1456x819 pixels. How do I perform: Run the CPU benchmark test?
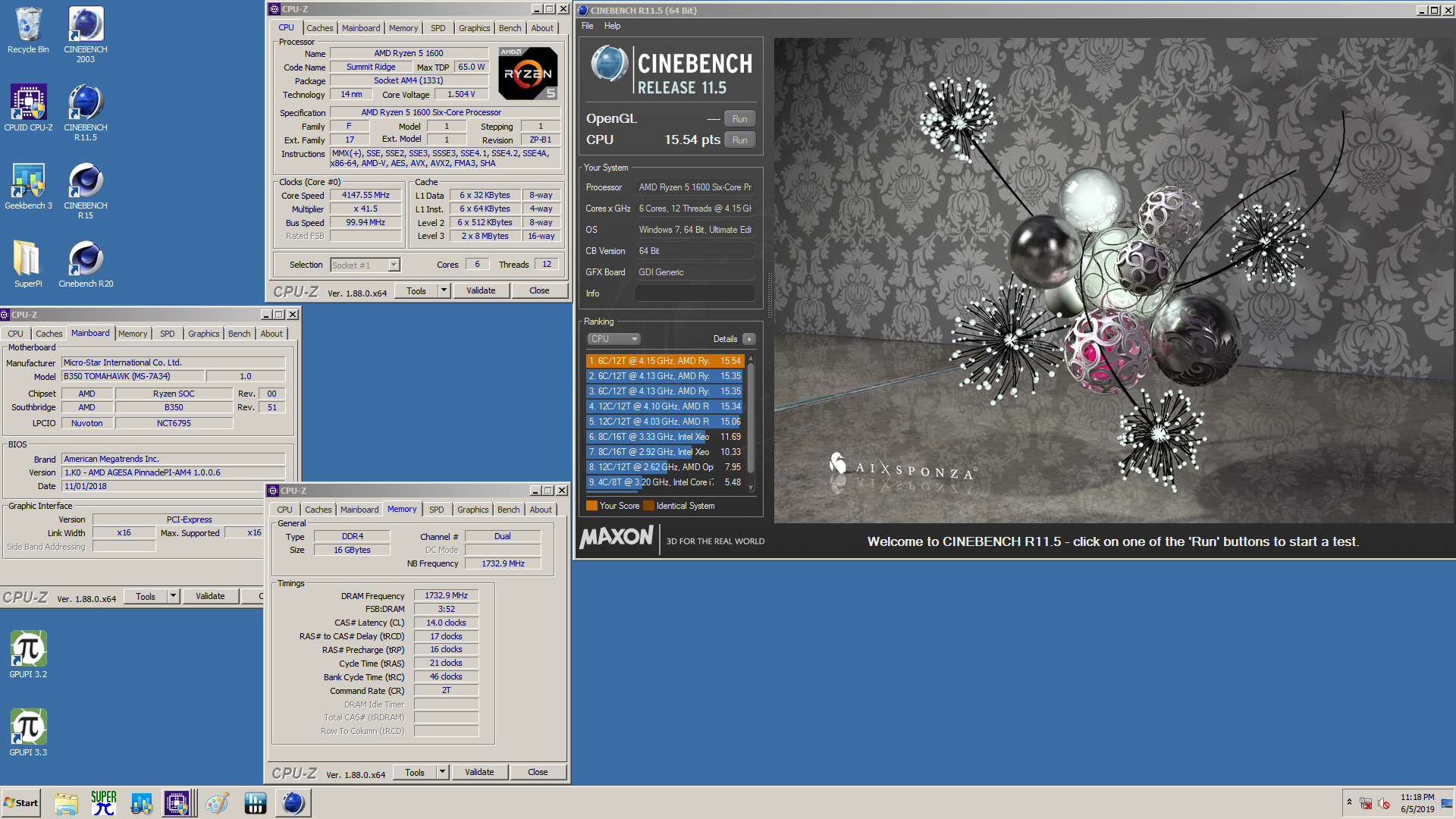[x=740, y=140]
